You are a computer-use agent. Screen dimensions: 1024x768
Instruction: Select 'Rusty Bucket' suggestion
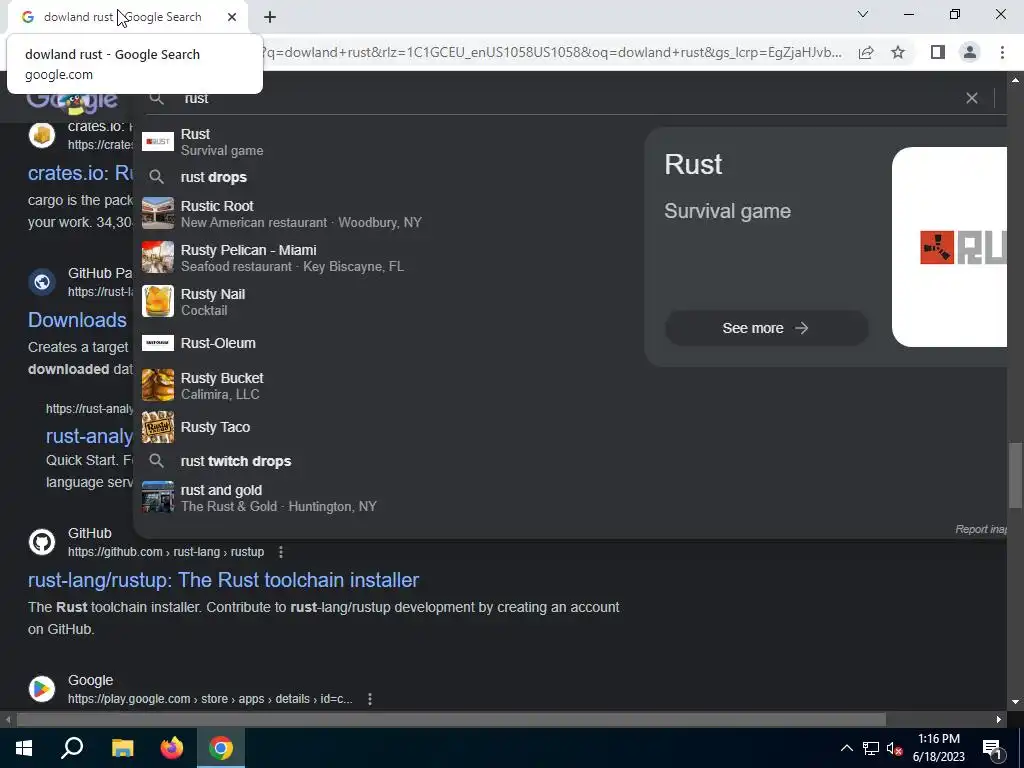coord(387,385)
